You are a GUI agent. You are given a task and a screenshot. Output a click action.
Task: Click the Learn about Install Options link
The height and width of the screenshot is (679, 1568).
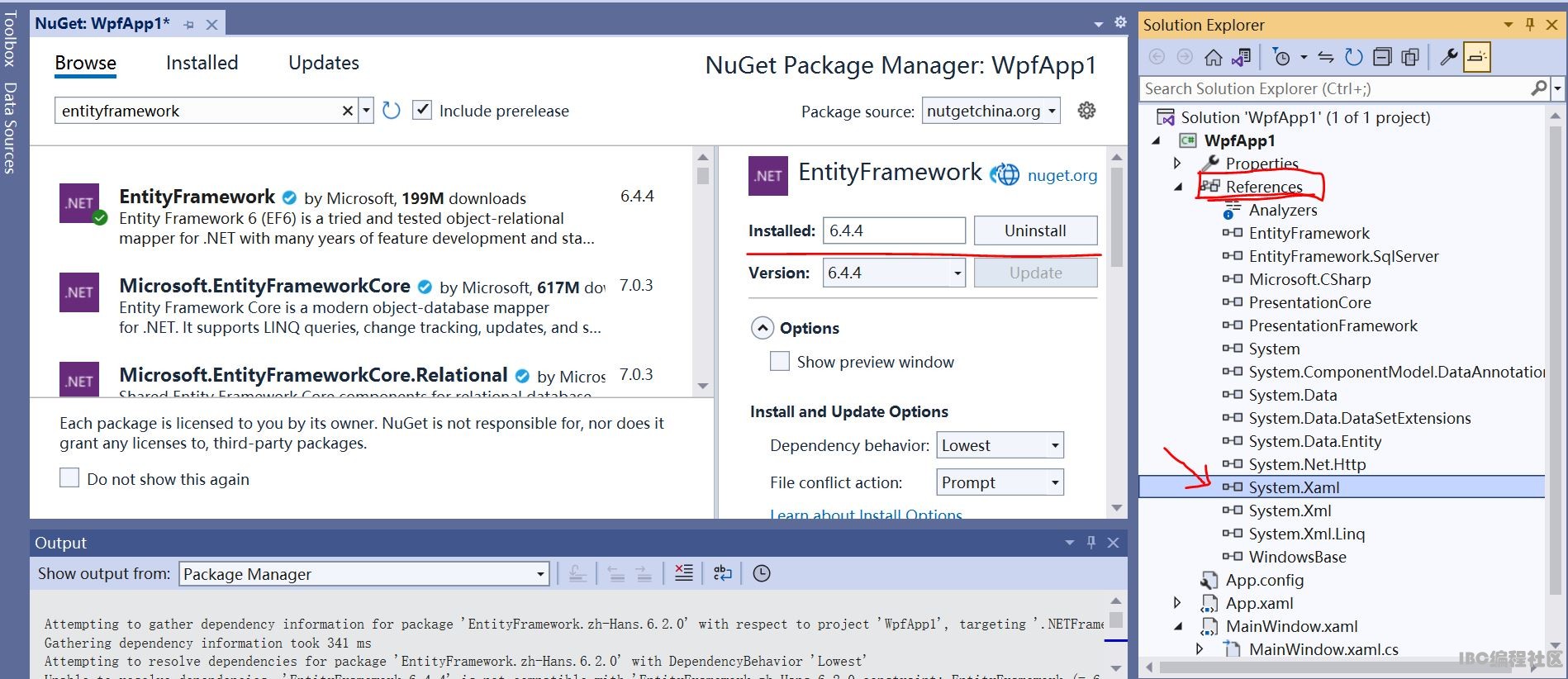pyautogui.click(x=866, y=514)
